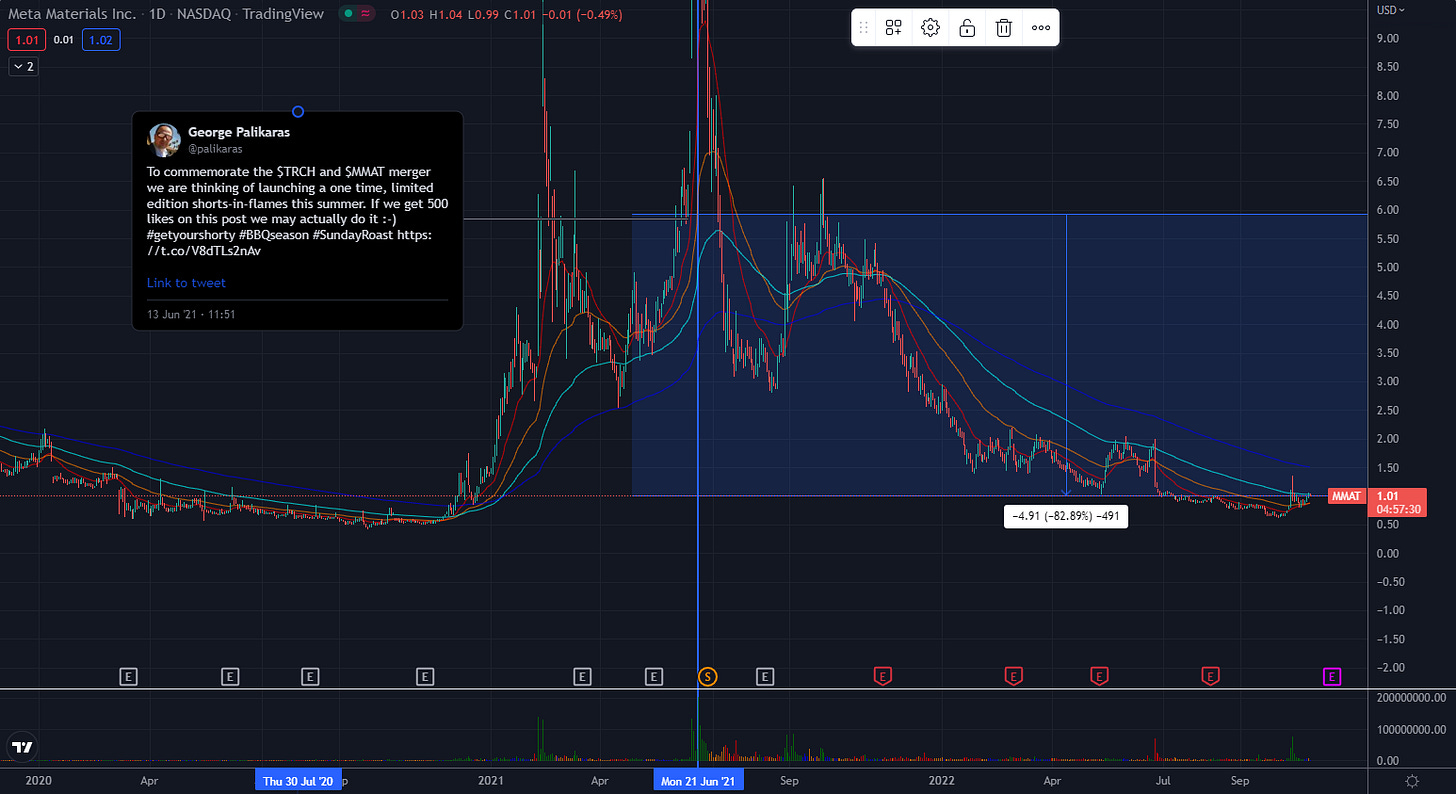Open chart settings gear at time axis end
This screenshot has height=794, width=1456.
point(1411,781)
